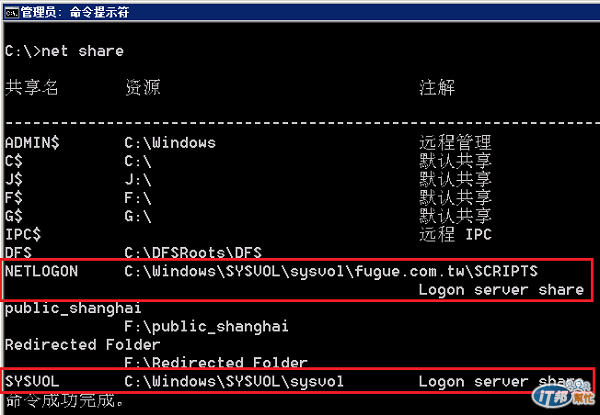Click the NETLOGON share name
Screen dimensions: 600x415
(x=41, y=271)
